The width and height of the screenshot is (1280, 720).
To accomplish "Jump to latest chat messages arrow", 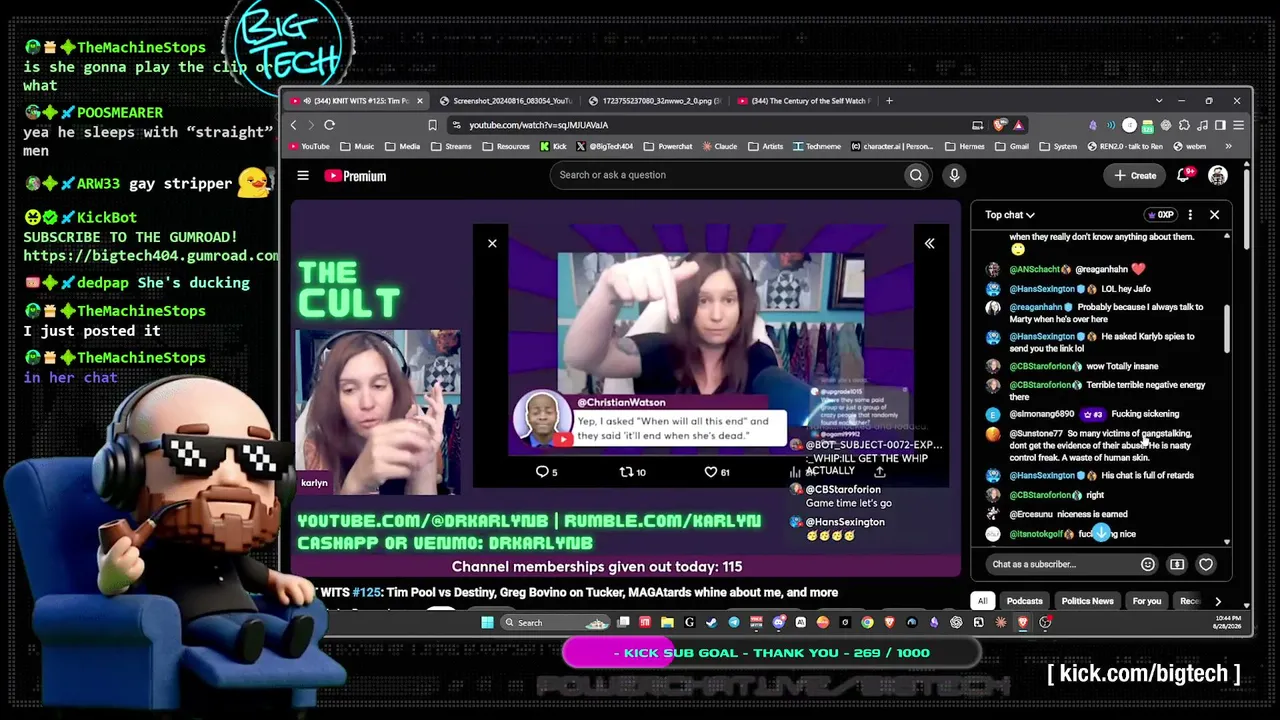I will click(x=1101, y=533).
